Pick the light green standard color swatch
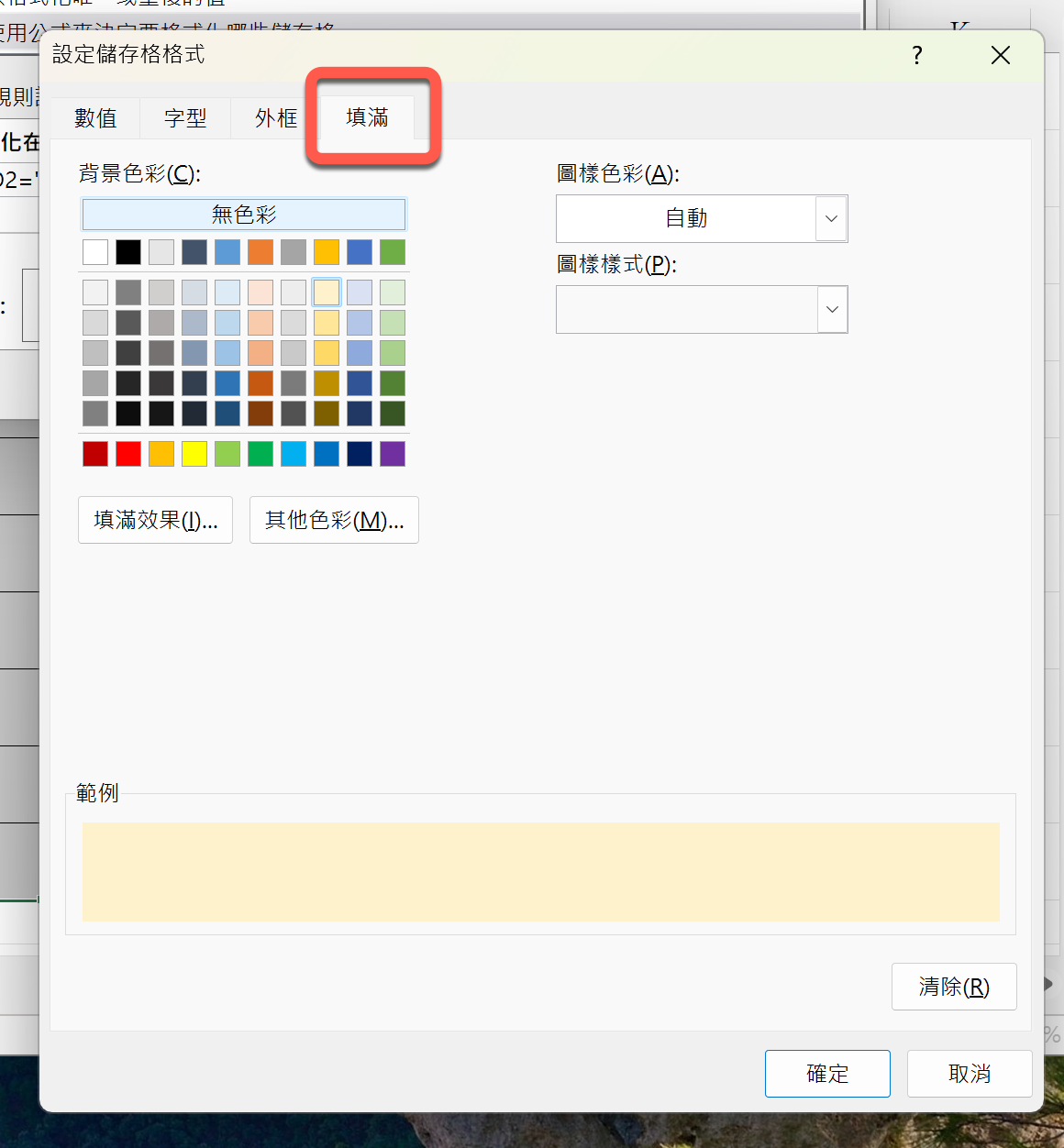The width and height of the screenshot is (1064, 1148). (x=227, y=454)
